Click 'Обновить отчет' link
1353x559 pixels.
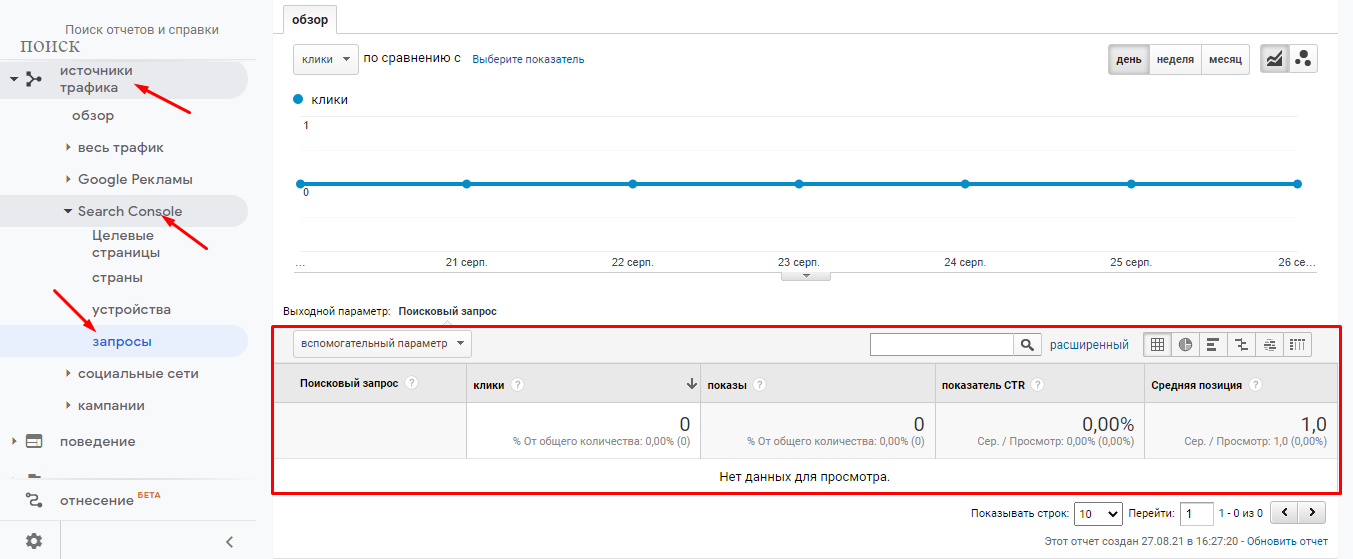tap(1287, 542)
